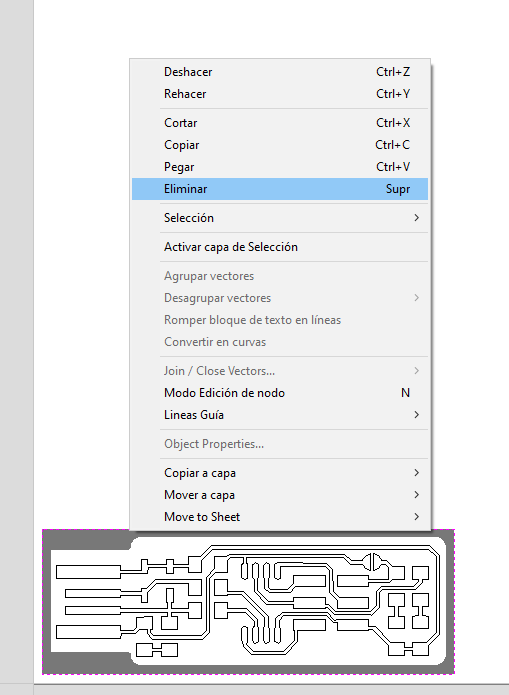Click Activar capa de Selección
This screenshot has height=695, width=509.
click(280, 247)
